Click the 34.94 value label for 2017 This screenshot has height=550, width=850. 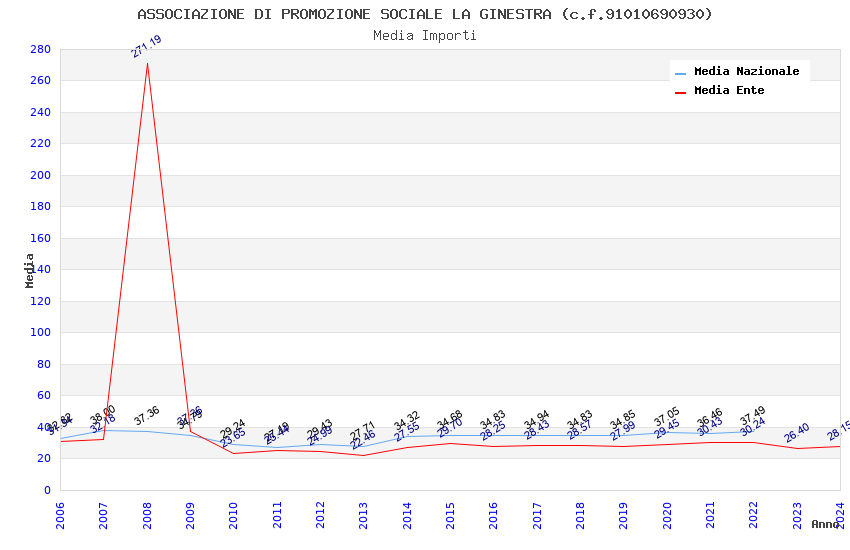[536, 420]
